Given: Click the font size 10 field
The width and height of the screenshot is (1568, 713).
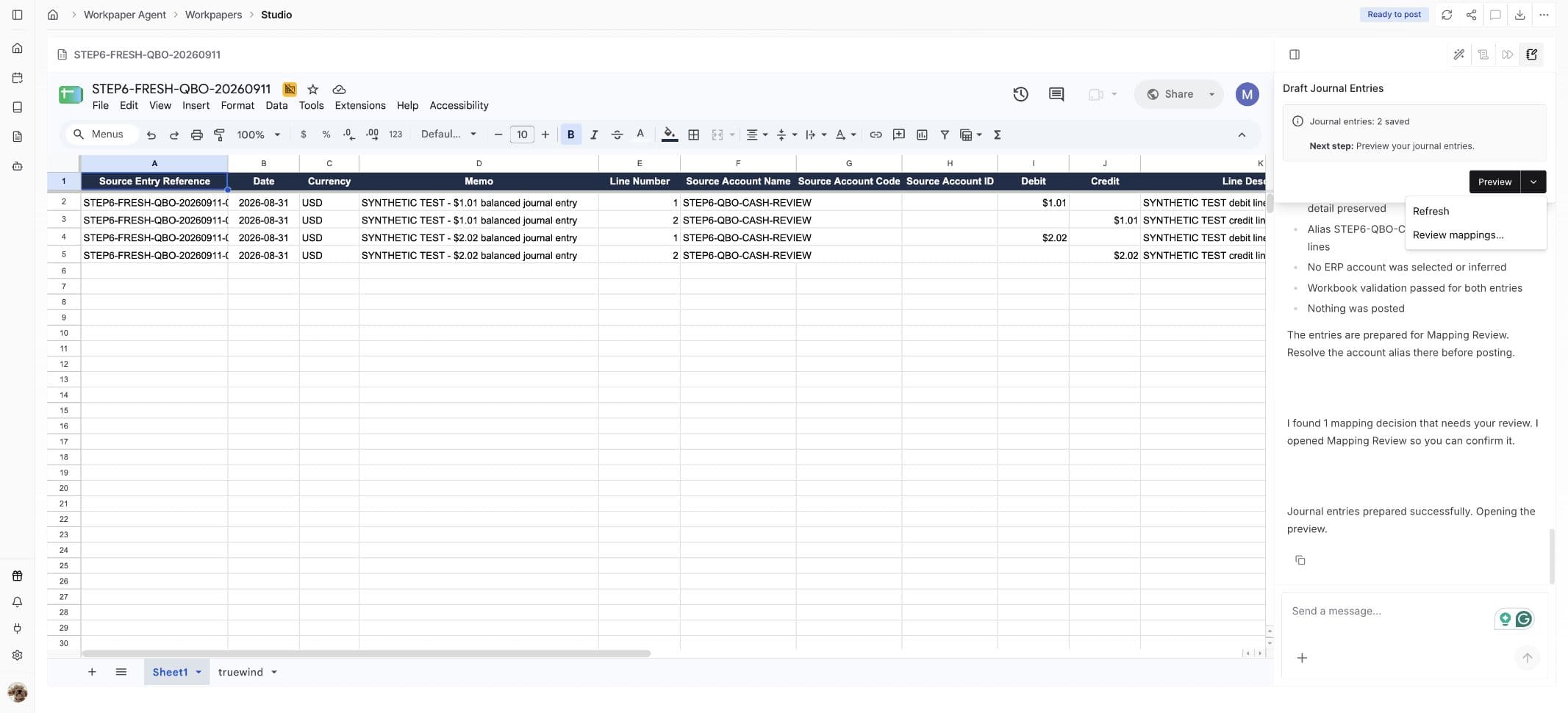Looking at the screenshot, I should 522,135.
